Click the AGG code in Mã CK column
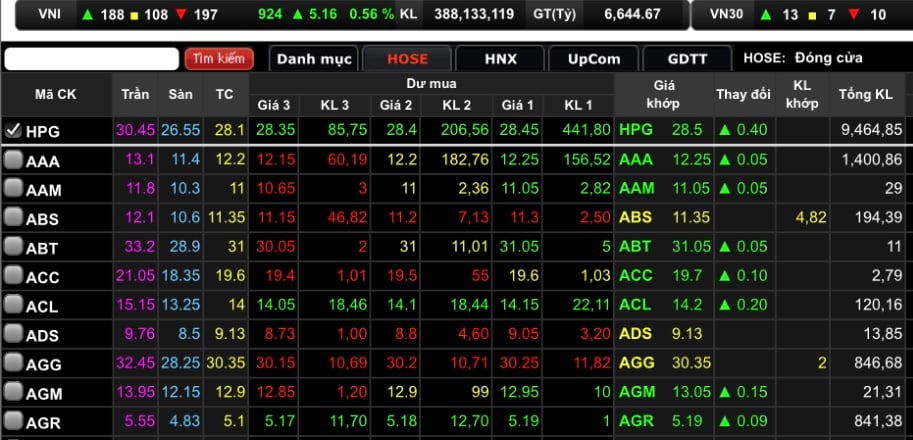Image resolution: width=913 pixels, height=440 pixels. click(x=44, y=365)
